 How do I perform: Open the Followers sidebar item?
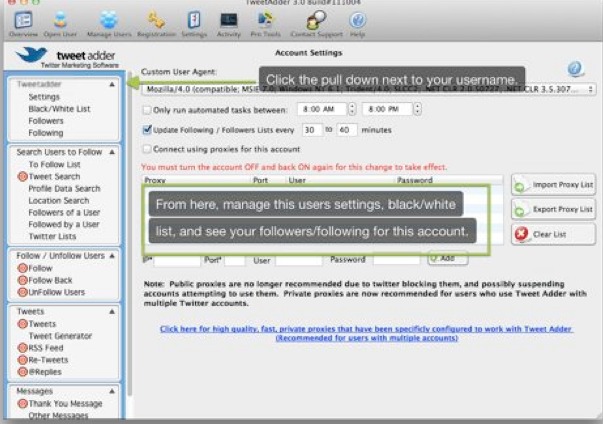click(46, 121)
